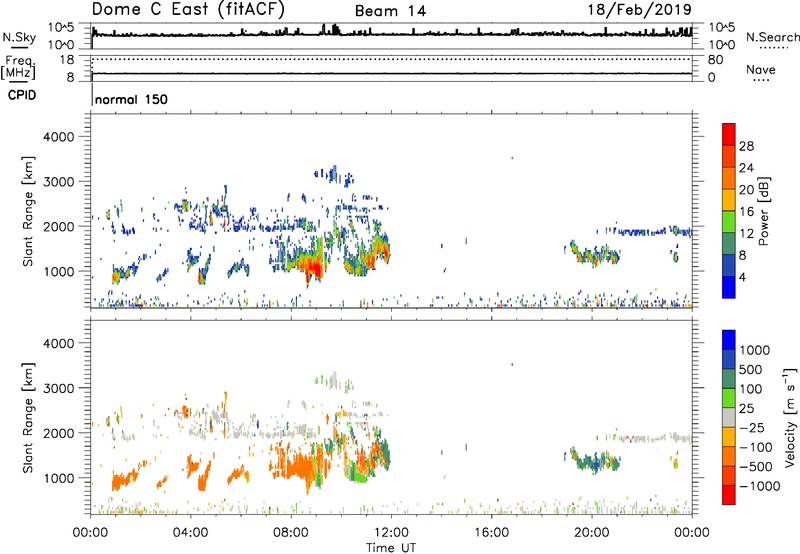Click the '16' label on Power colorbar
This screenshot has height=554, width=800.
click(x=746, y=212)
